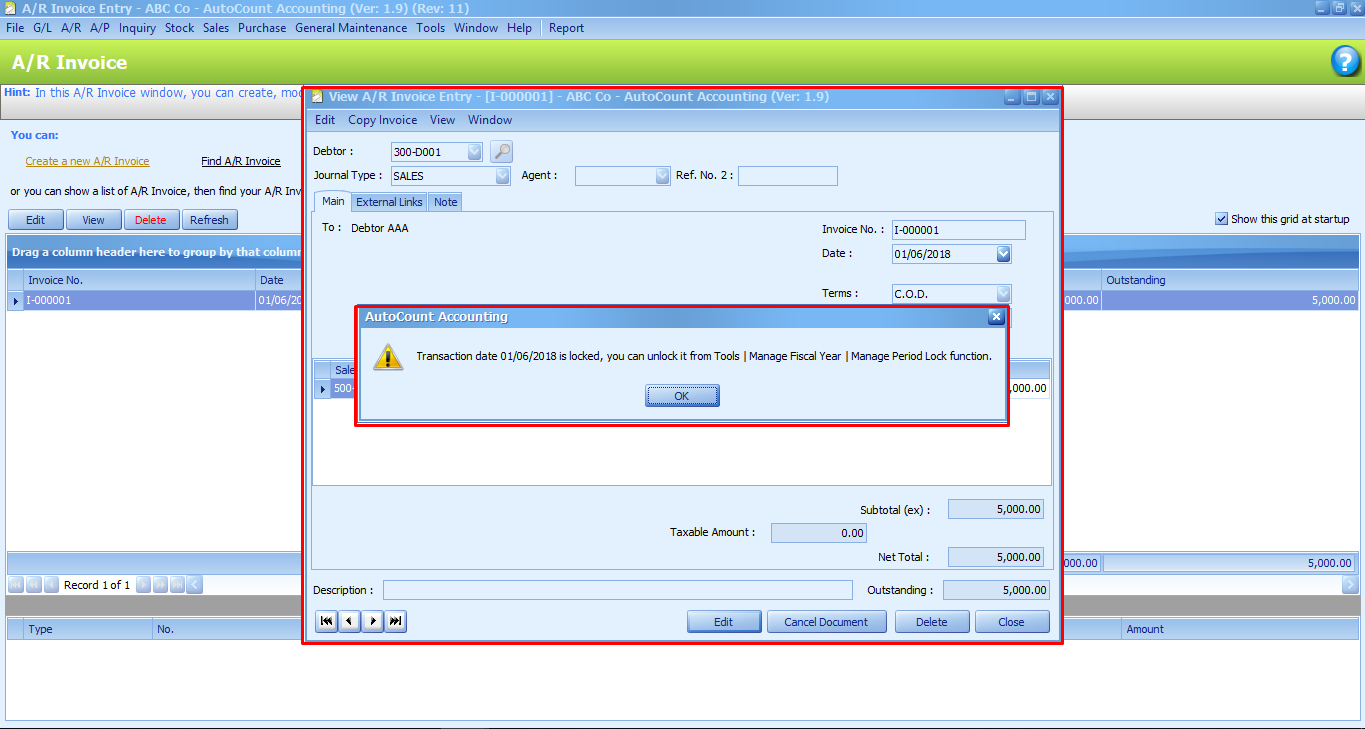
Task: Open the Tools menu
Action: [431, 28]
